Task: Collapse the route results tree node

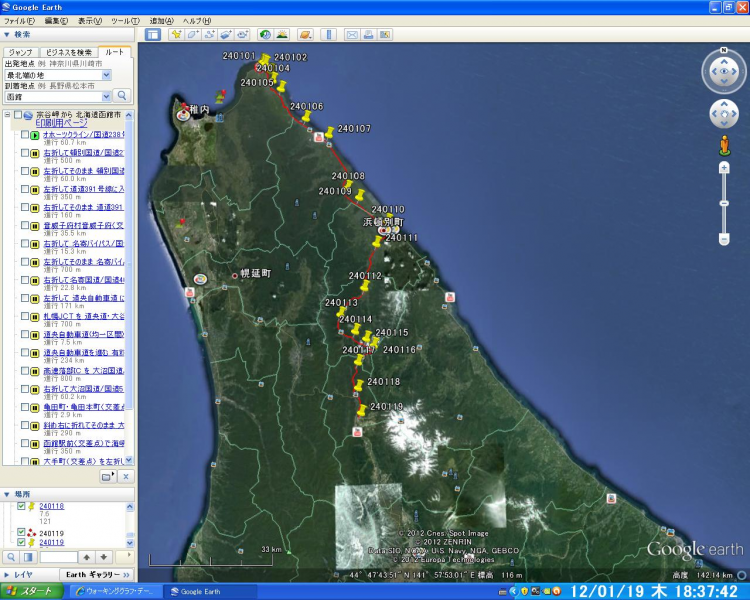Action: [x=7, y=115]
